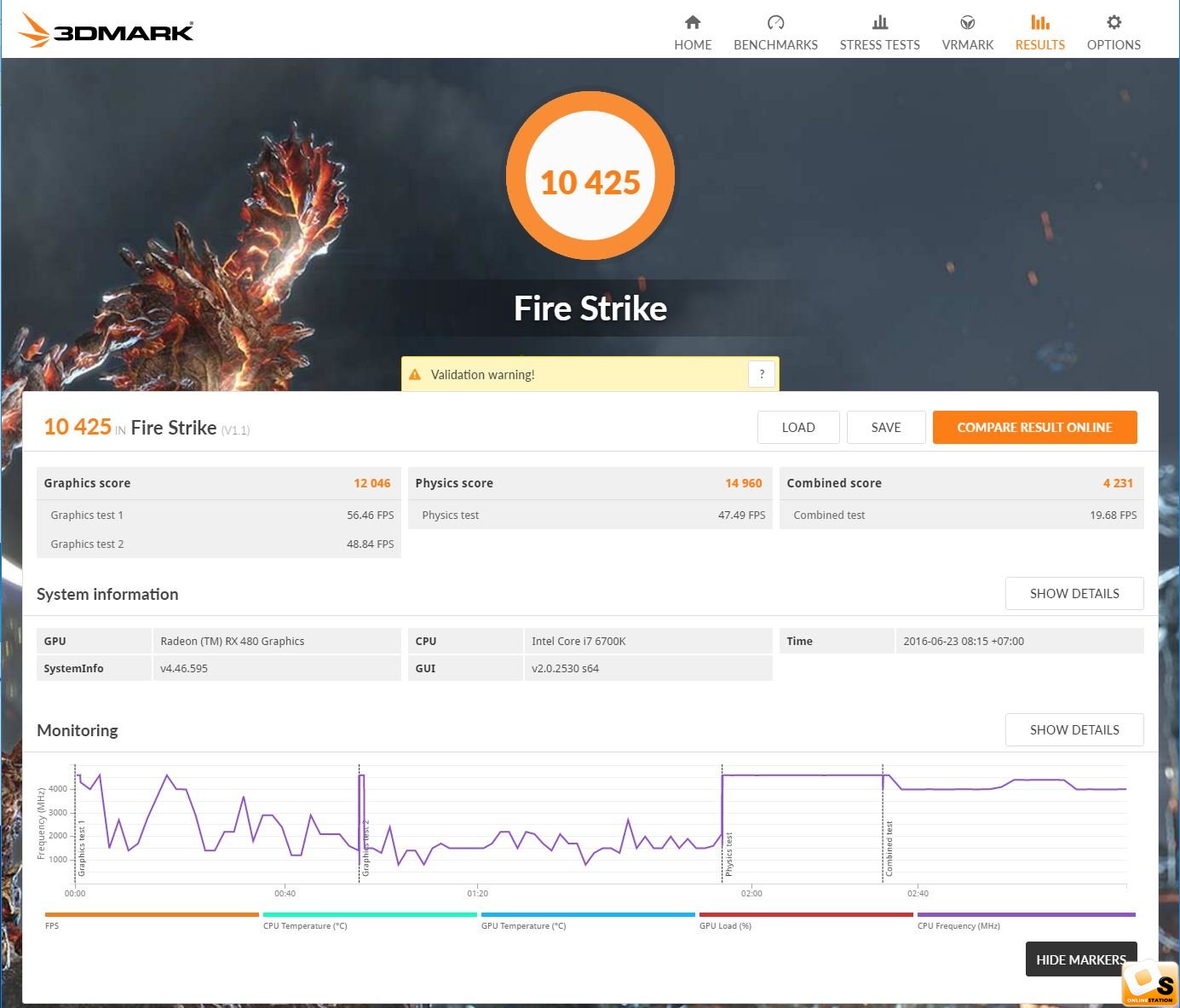The width and height of the screenshot is (1180, 1008).
Task: Click the Combined test chart marker
Action: coord(889,849)
